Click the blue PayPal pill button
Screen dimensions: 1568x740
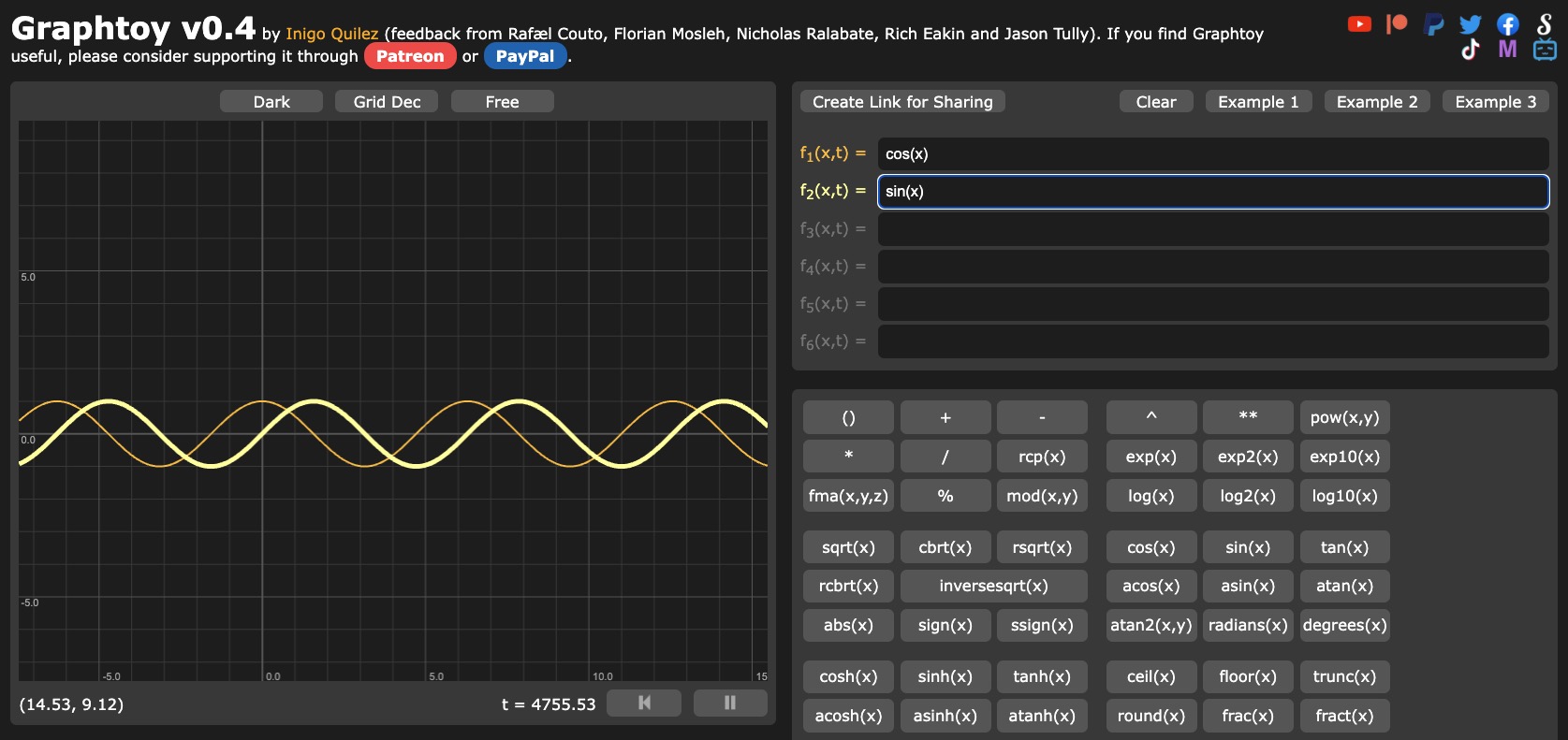click(x=525, y=56)
